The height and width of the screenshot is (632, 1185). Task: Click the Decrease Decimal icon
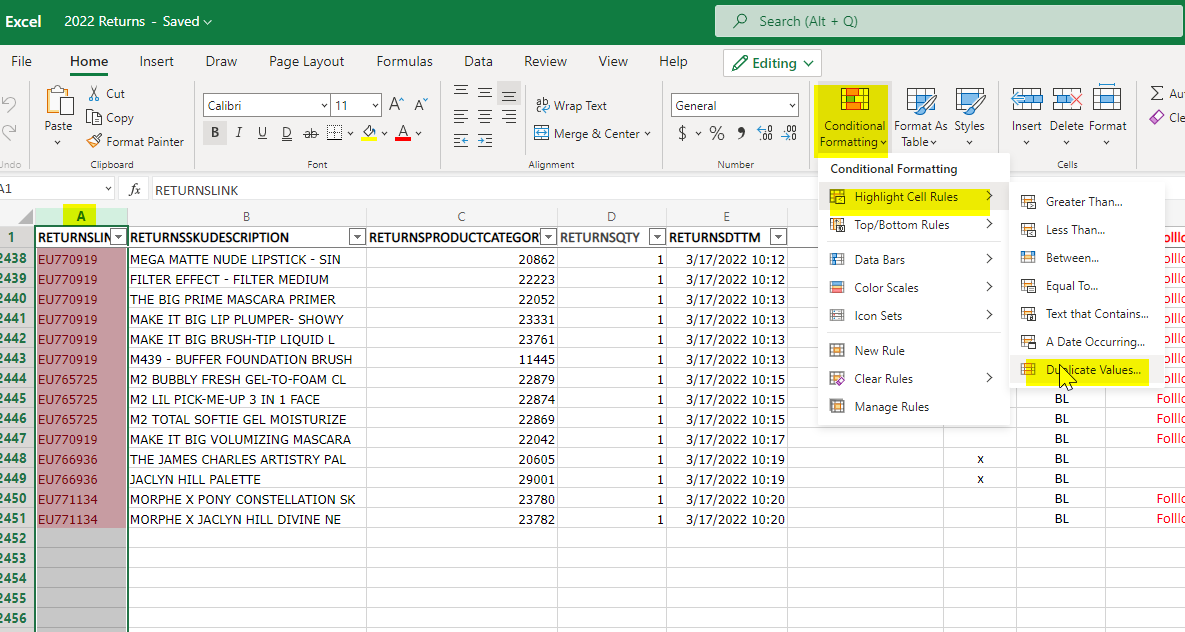pos(789,134)
